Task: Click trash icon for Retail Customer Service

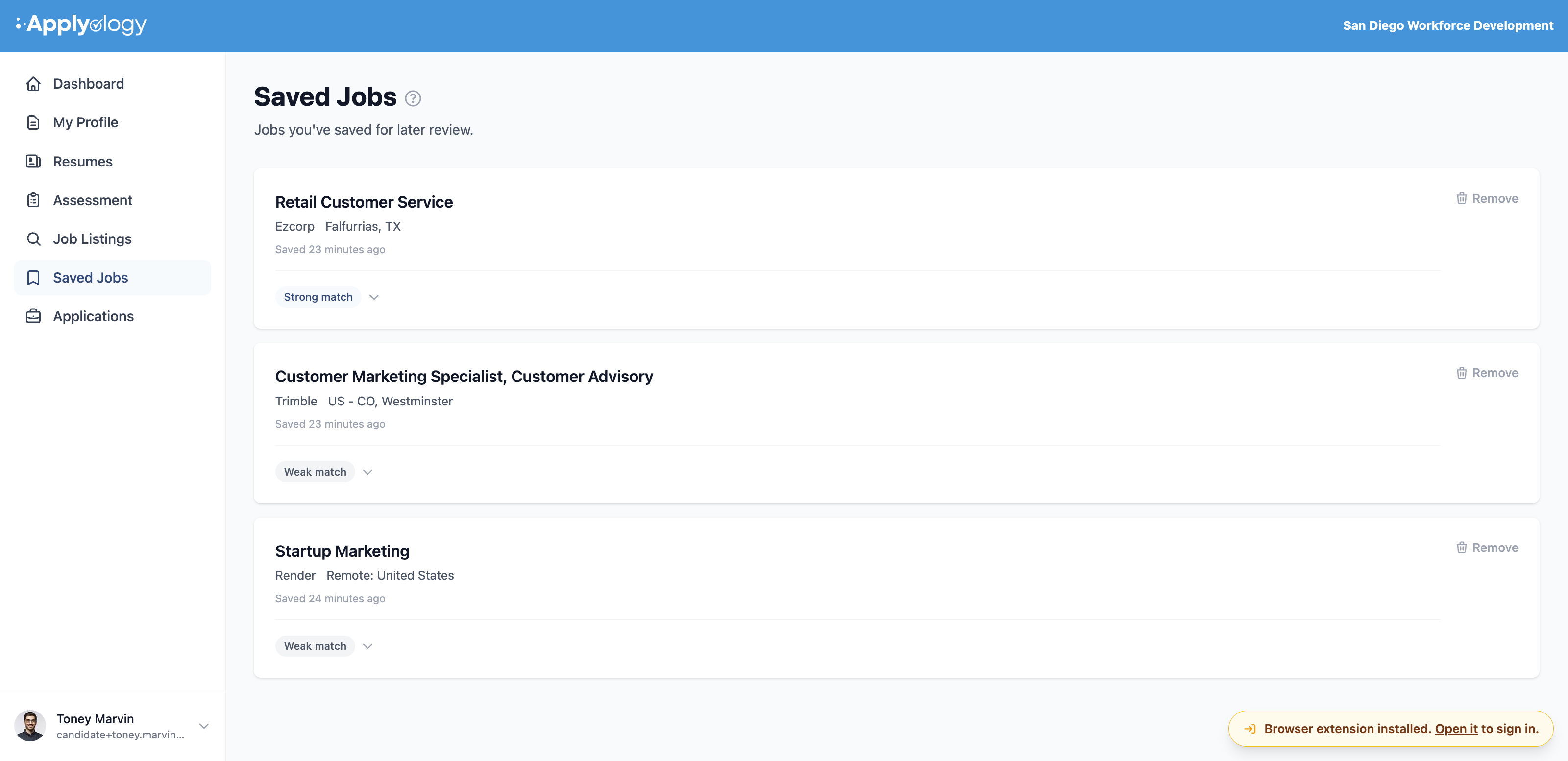Action: [x=1462, y=198]
